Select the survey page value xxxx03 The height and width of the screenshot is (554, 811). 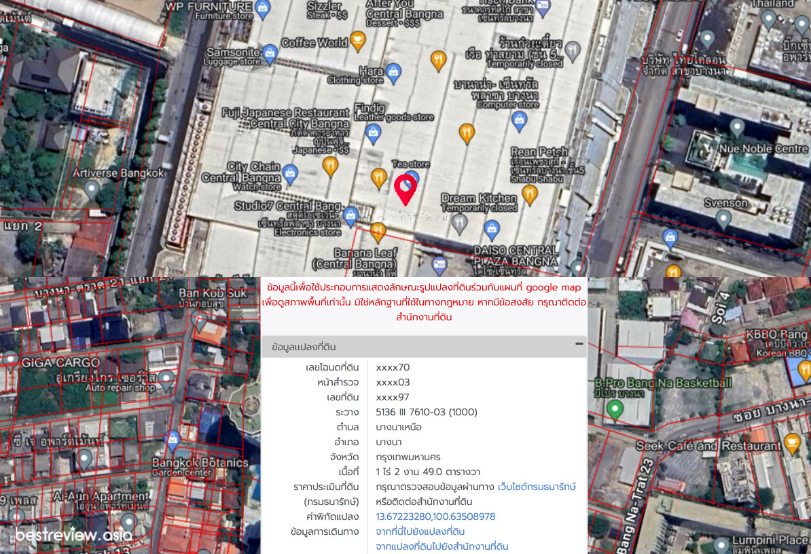point(393,382)
